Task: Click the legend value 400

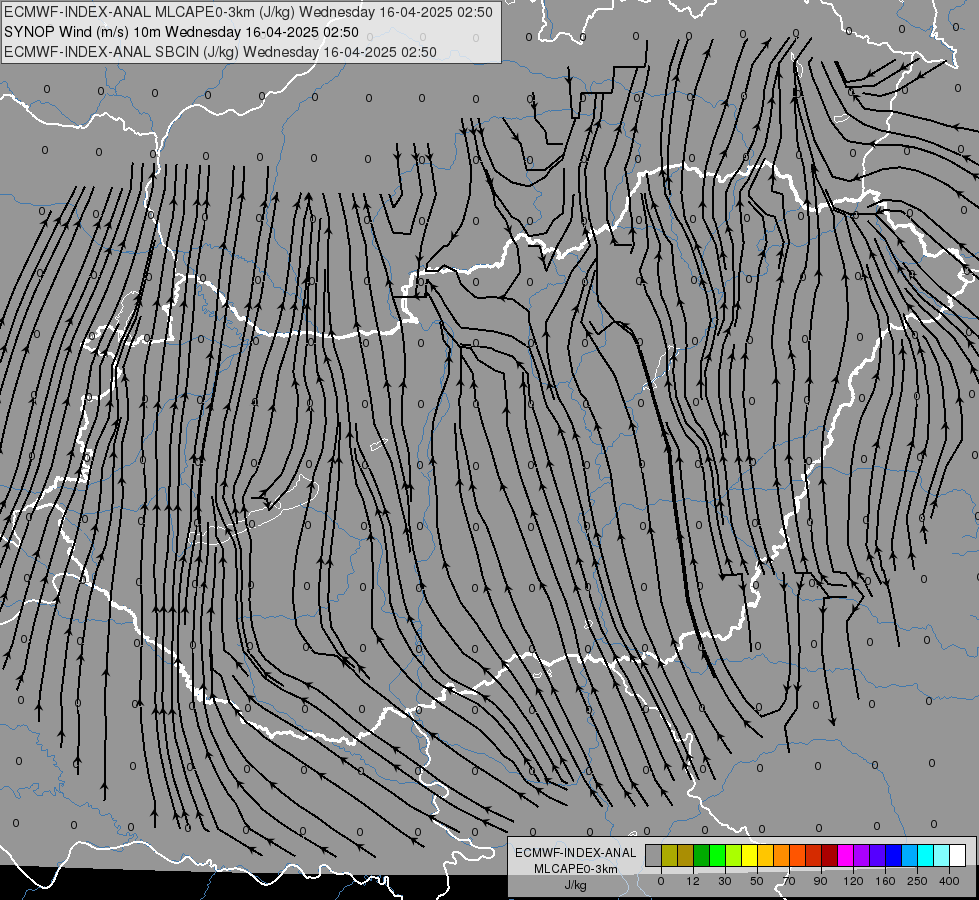Action: 949,881
